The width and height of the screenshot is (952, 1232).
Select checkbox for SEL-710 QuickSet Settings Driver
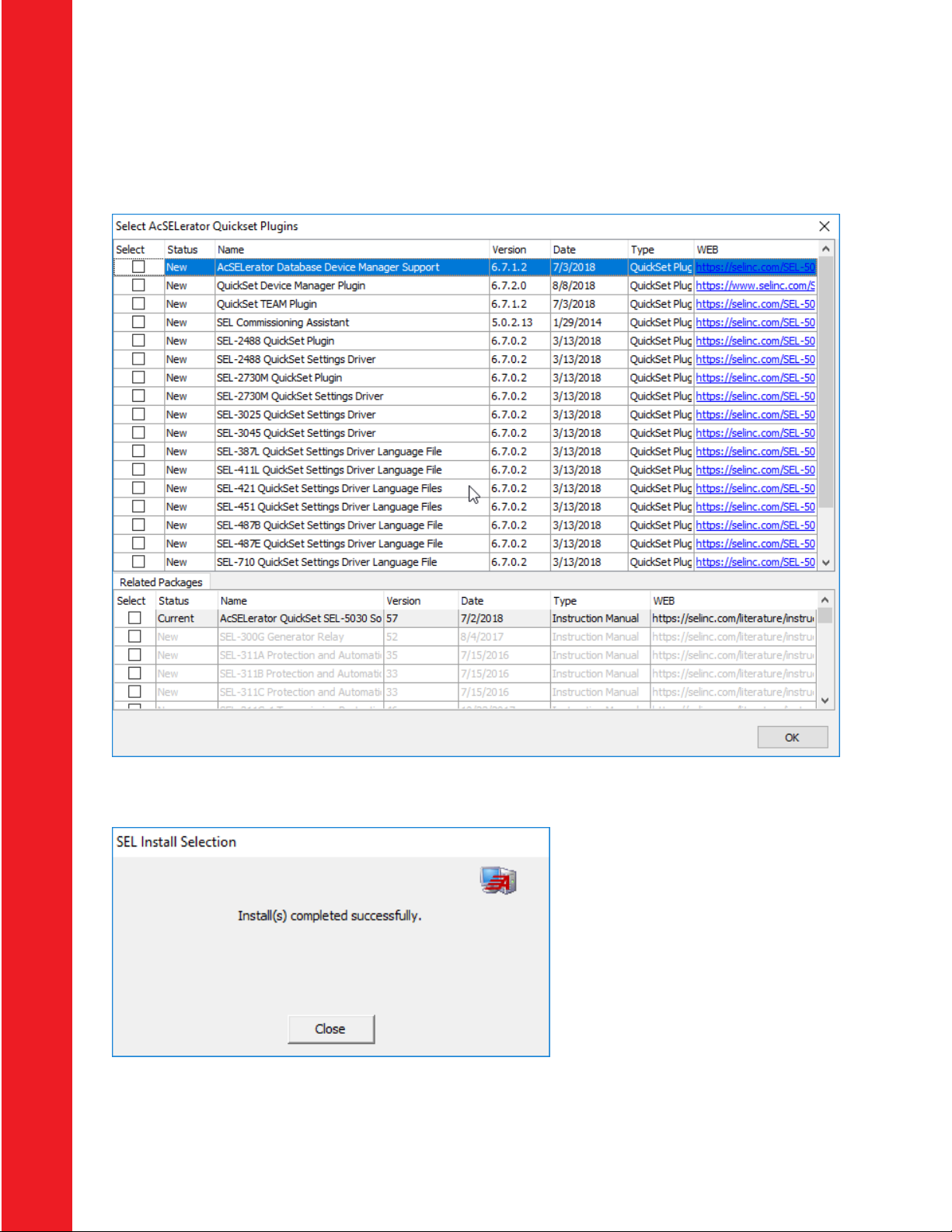(138, 562)
